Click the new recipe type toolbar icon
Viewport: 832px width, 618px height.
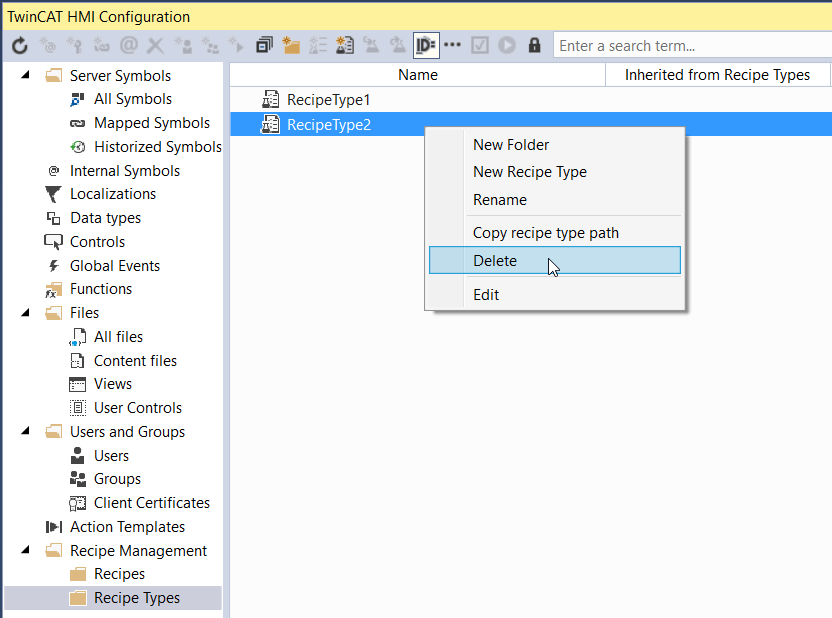tap(345, 46)
